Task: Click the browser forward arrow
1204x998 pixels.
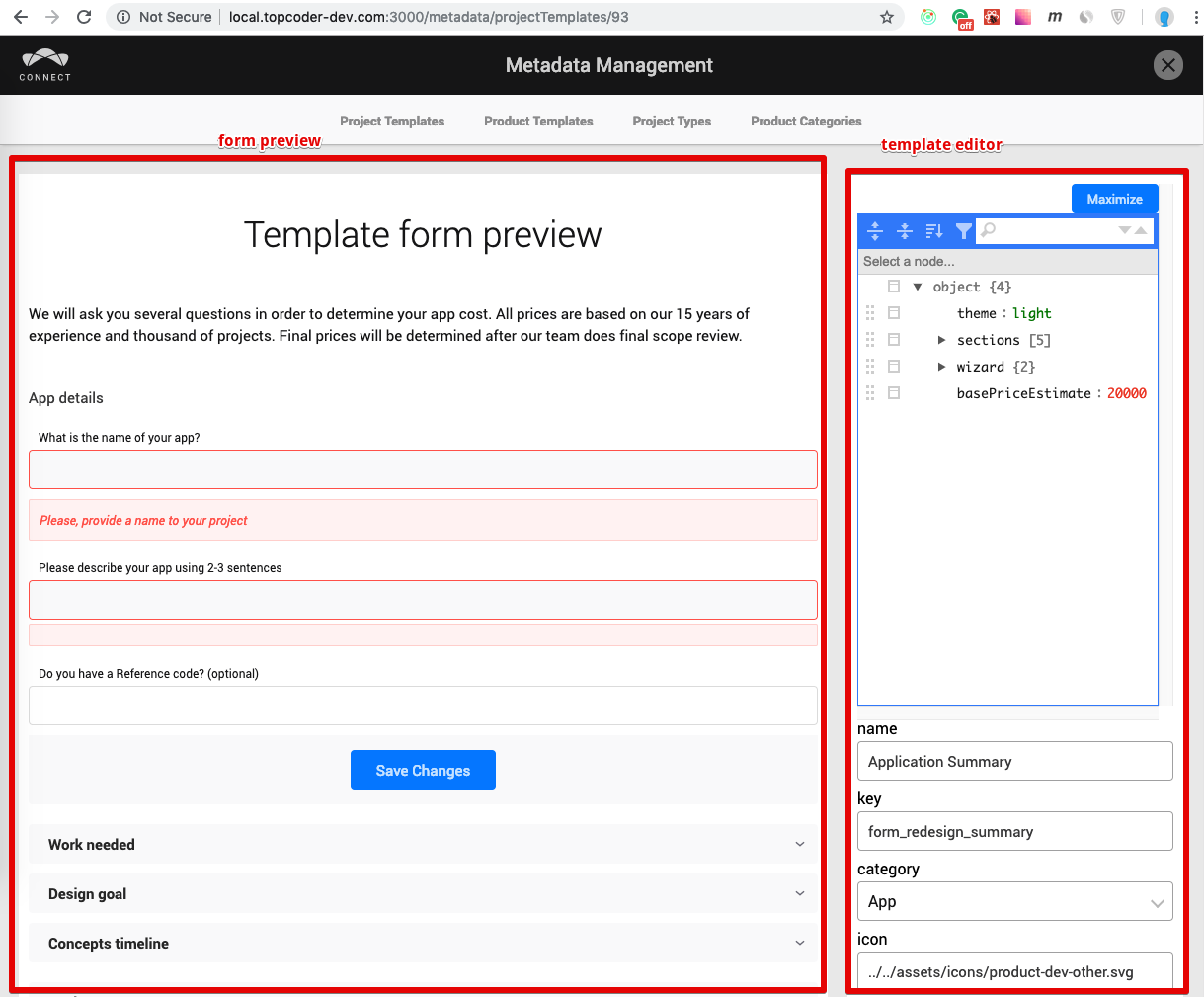Action: (x=52, y=17)
